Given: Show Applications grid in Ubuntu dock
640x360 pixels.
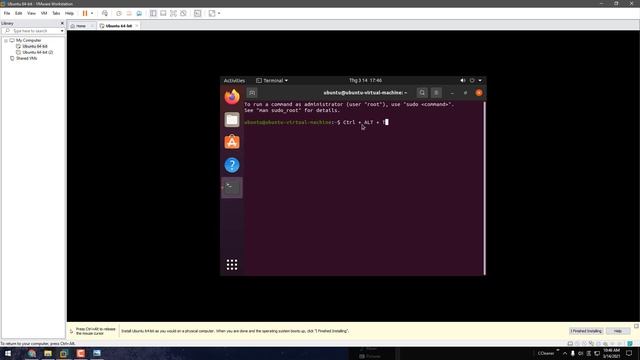Looking at the screenshot, I should (232, 265).
